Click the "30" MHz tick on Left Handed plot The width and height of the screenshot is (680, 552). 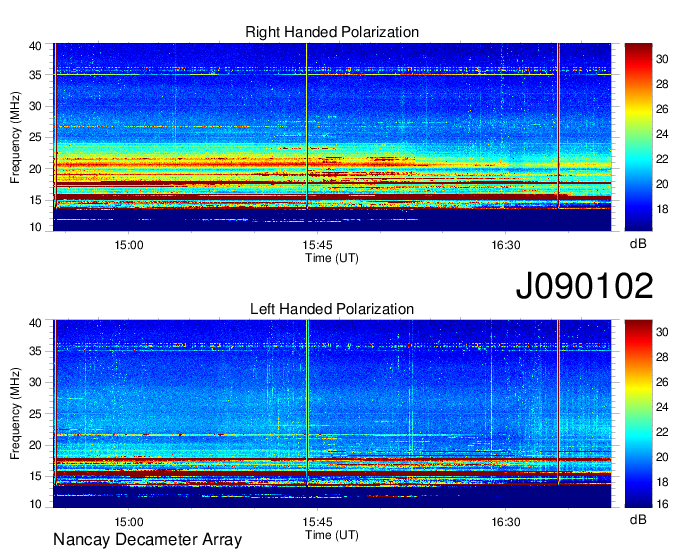point(35,382)
